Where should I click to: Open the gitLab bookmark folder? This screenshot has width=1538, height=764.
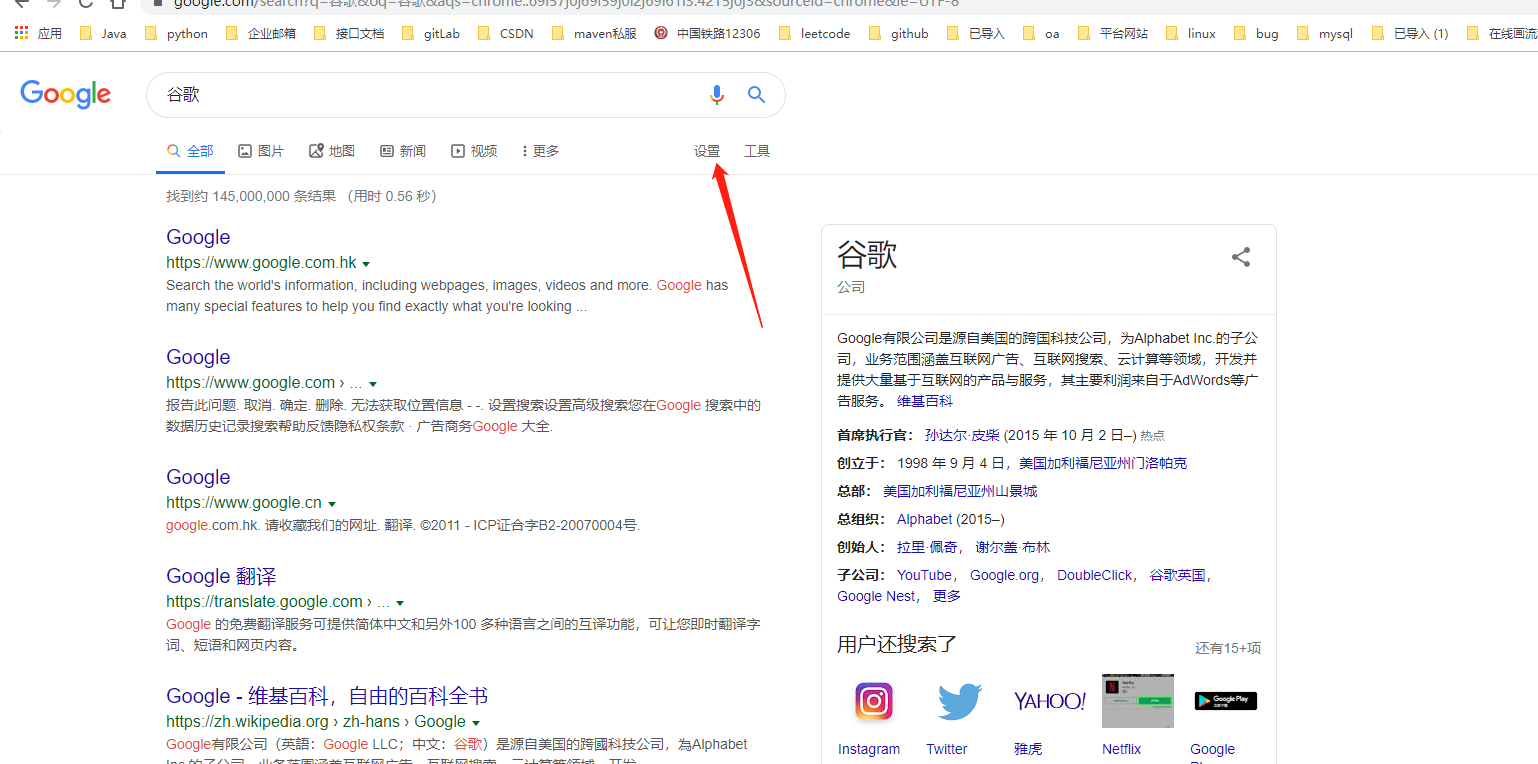pos(431,33)
